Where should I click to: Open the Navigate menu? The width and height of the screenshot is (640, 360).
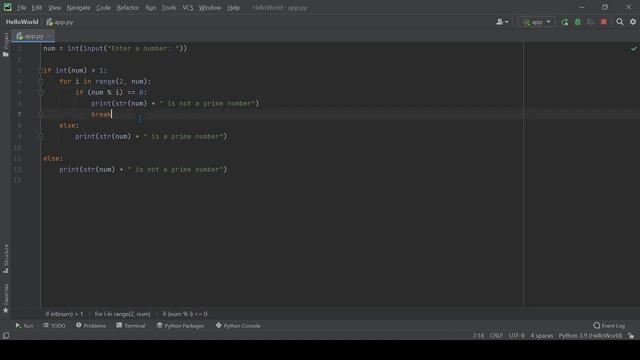coord(78,8)
